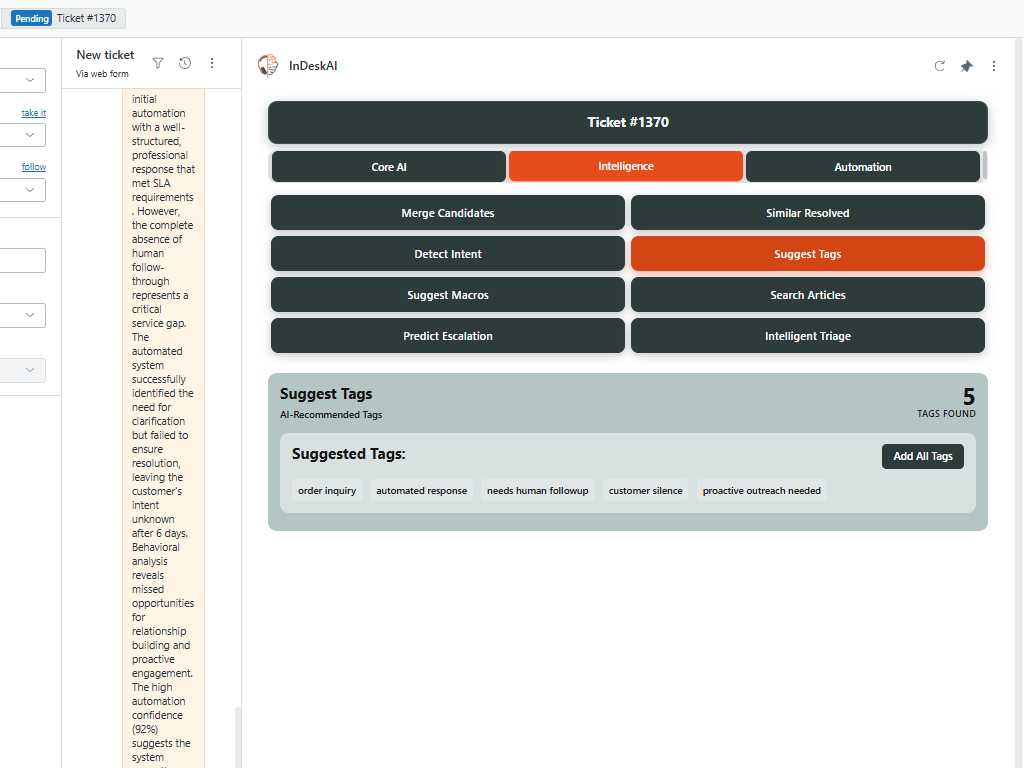This screenshot has width=1024, height=768.
Task: Open the InDeskAI app options menu
Action: 993,66
